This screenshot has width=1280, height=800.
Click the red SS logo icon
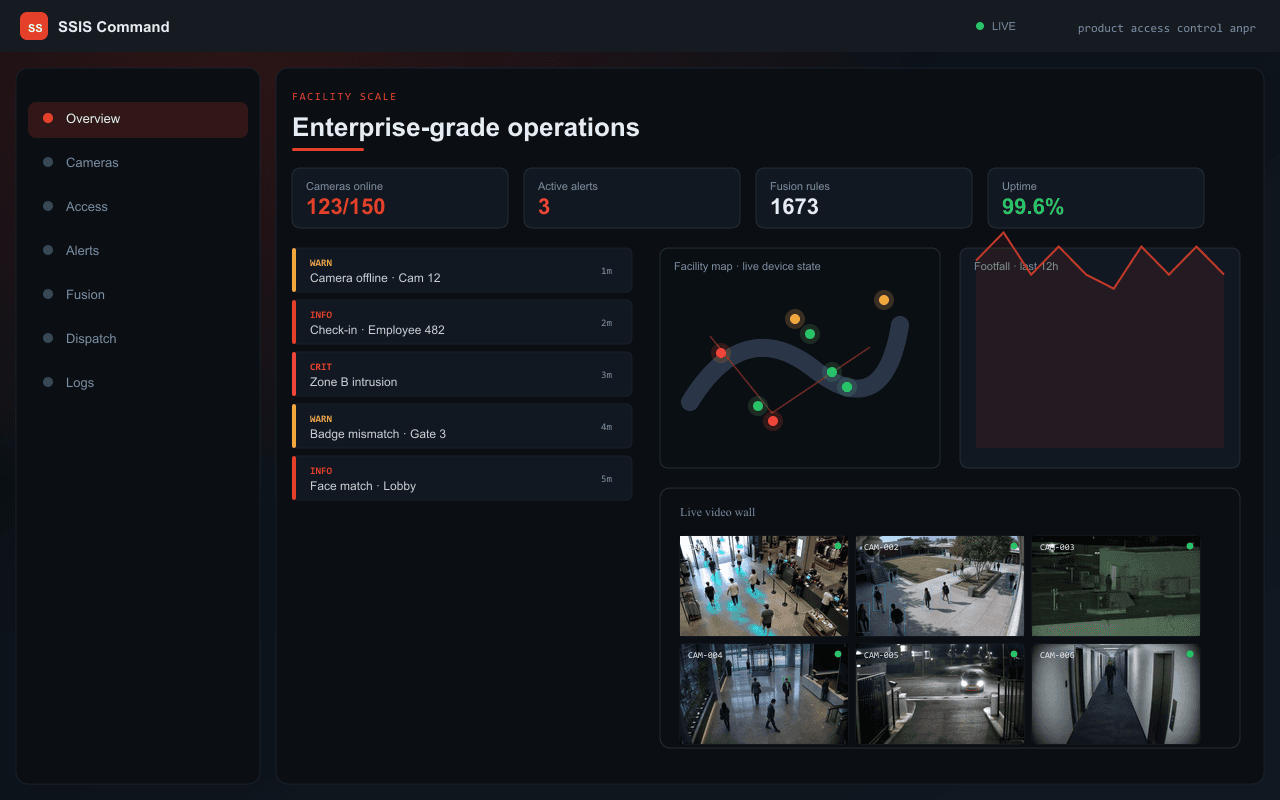point(34,26)
